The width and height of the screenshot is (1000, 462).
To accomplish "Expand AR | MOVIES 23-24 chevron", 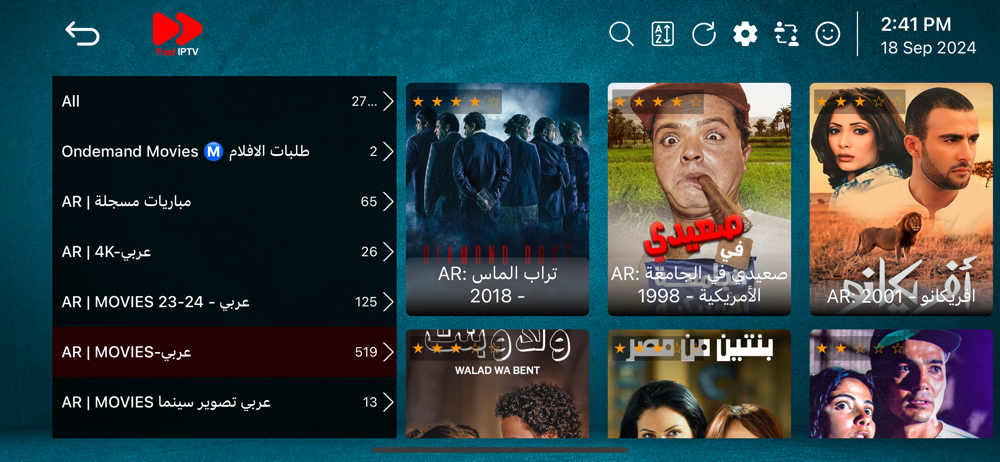I will pos(388,302).
